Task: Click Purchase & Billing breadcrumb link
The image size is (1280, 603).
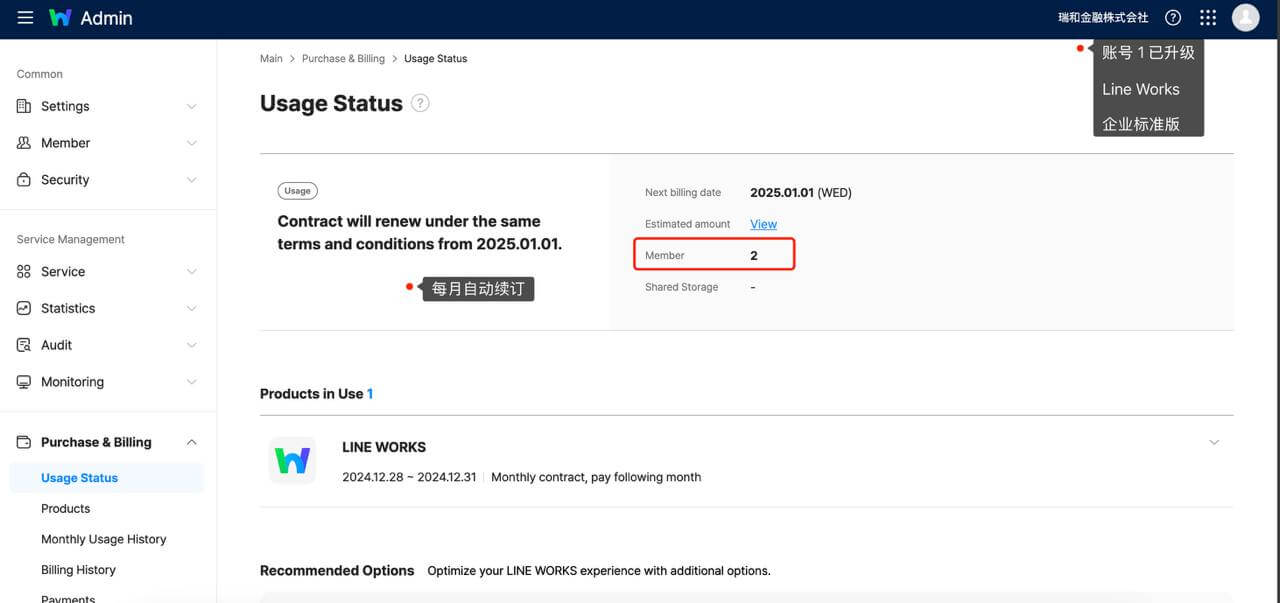Action: pyautogui.click(x=343, y=59)
